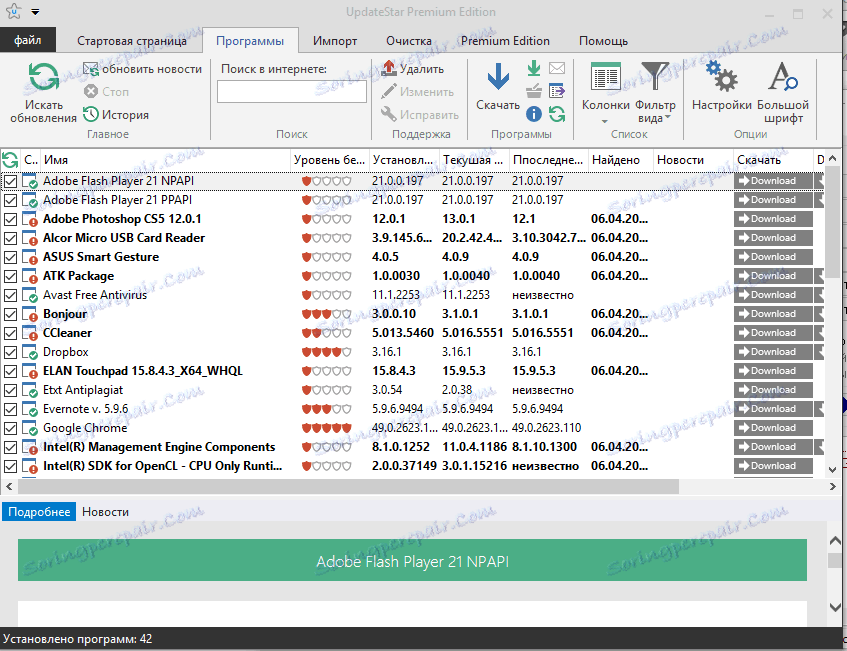Uncheck the Adobe Photoshop CS5 checkbox
This screenshot has height=651, width=847.
pyautogui.click(x=11, y=219)
